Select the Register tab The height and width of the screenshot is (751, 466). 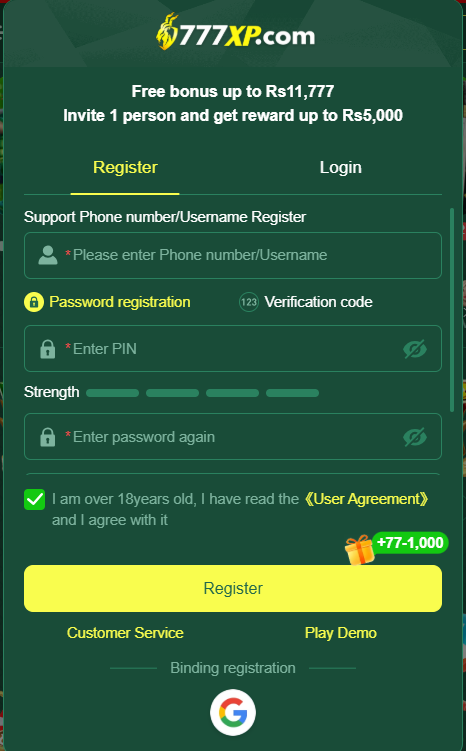[125, 168]
